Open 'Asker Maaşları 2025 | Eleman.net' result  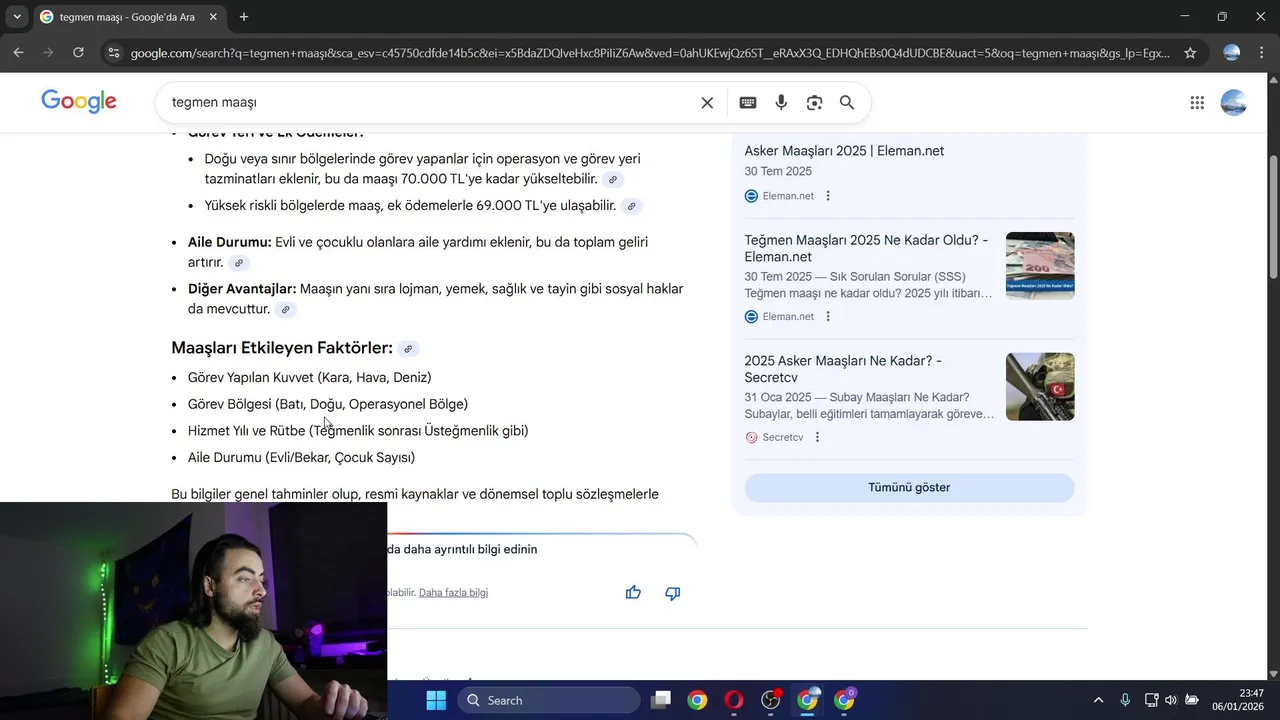click(844, 151)
